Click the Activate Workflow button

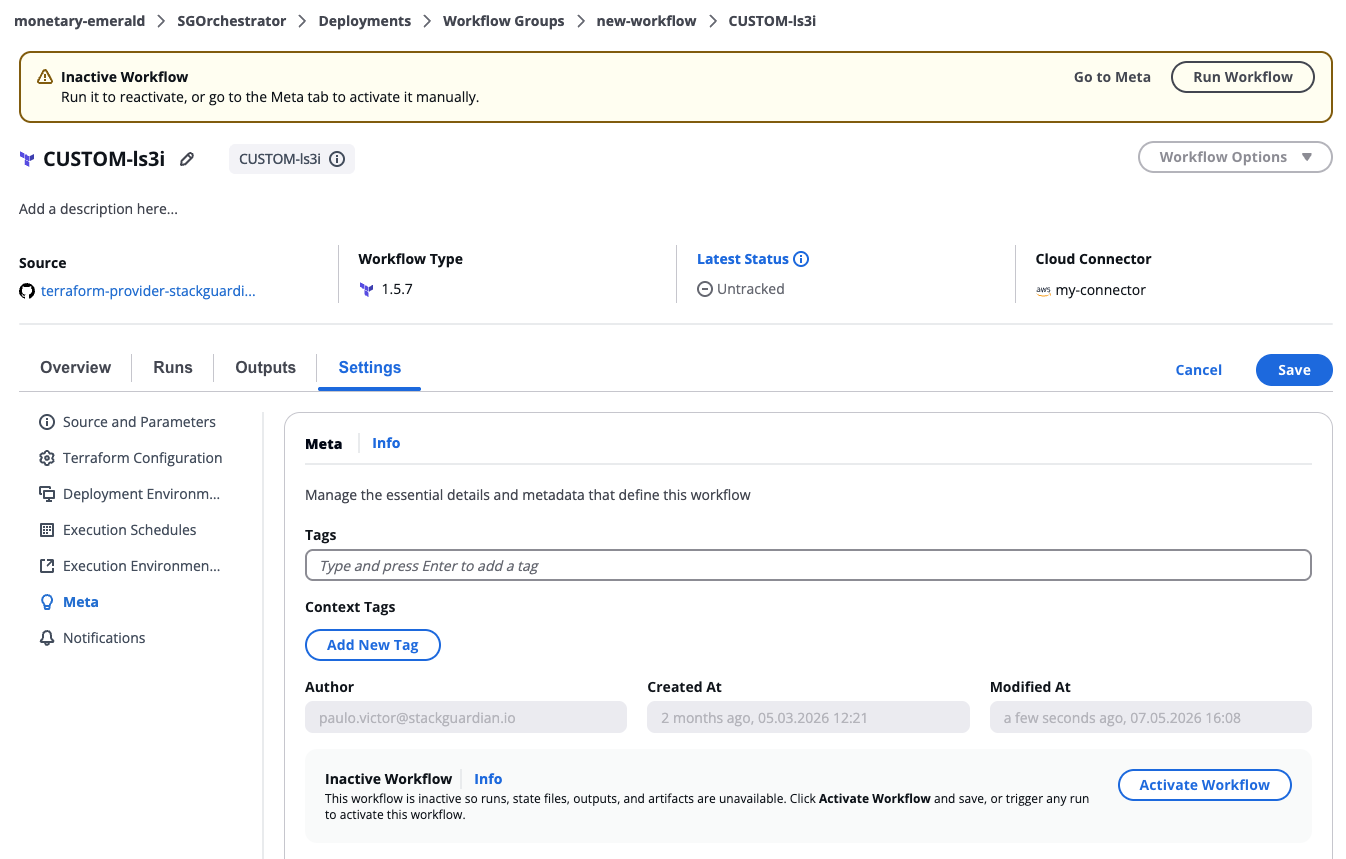(1204, 785)
